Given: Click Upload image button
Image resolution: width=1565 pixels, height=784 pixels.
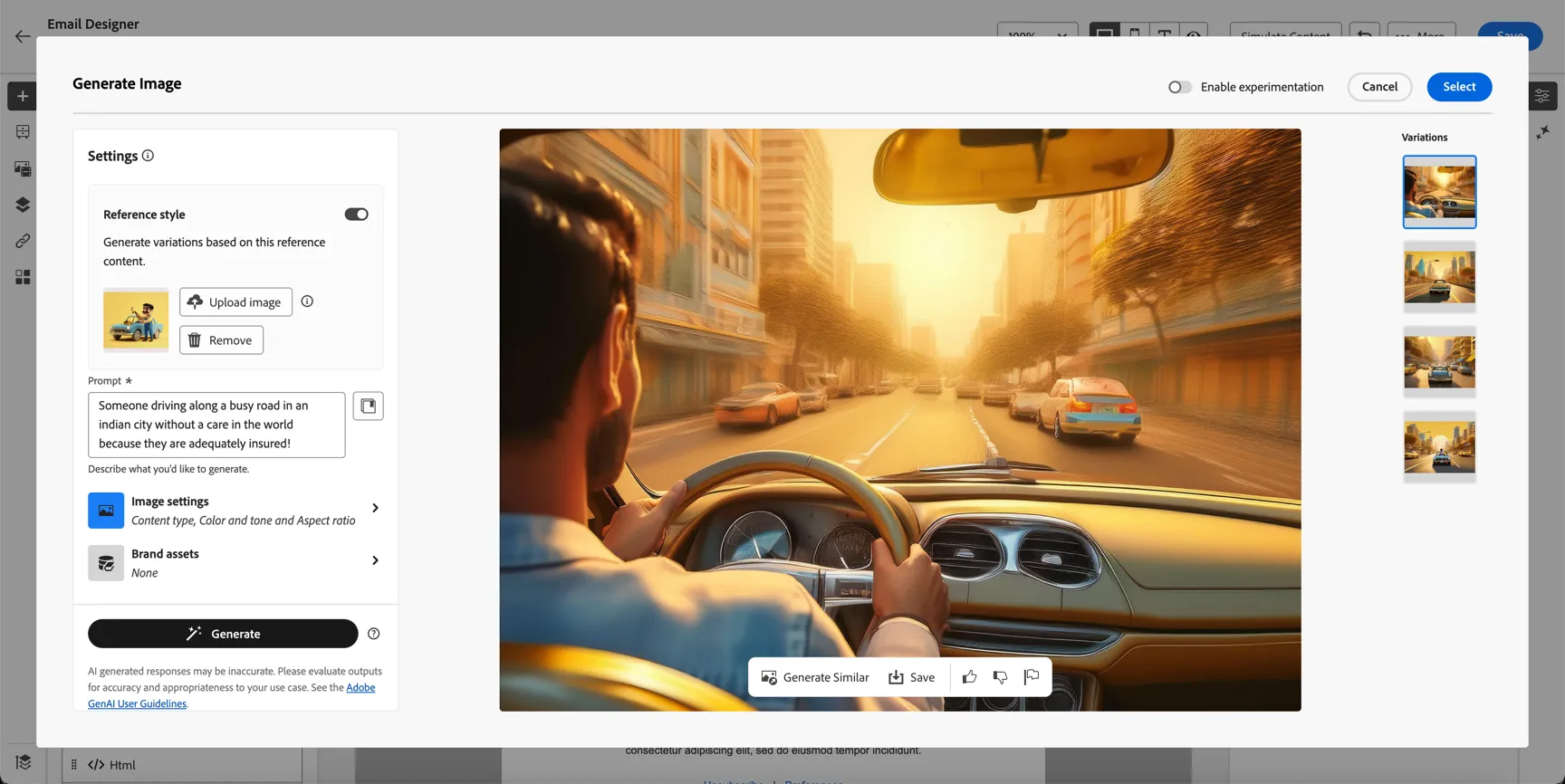Looking at the screenshot, I should [x=235, y=302].
